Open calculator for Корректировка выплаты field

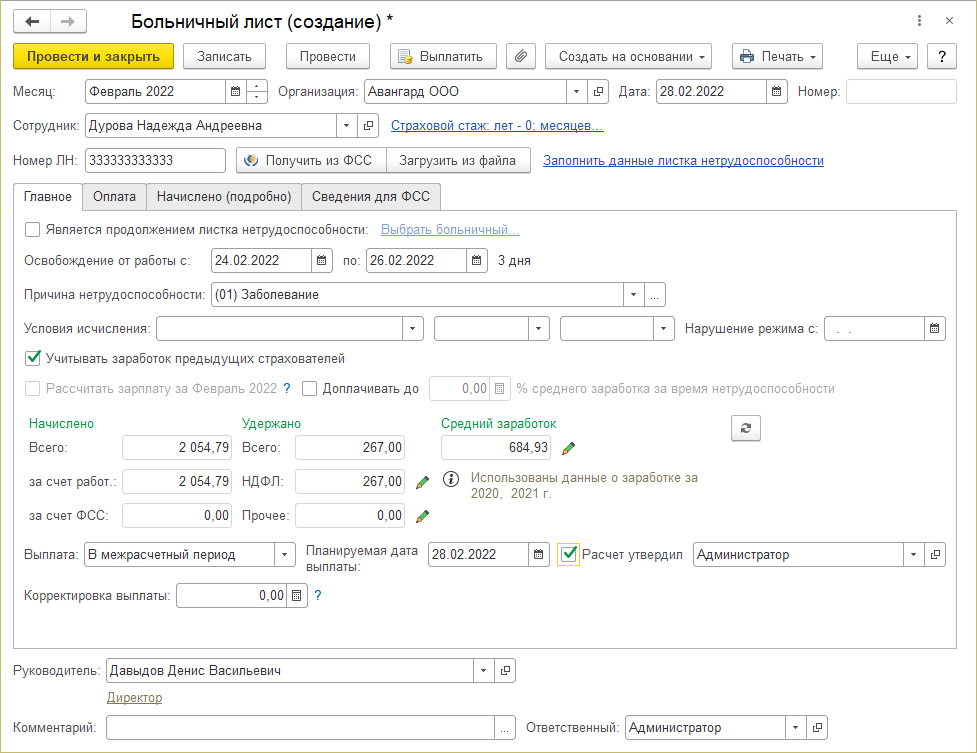pos(296,596)
